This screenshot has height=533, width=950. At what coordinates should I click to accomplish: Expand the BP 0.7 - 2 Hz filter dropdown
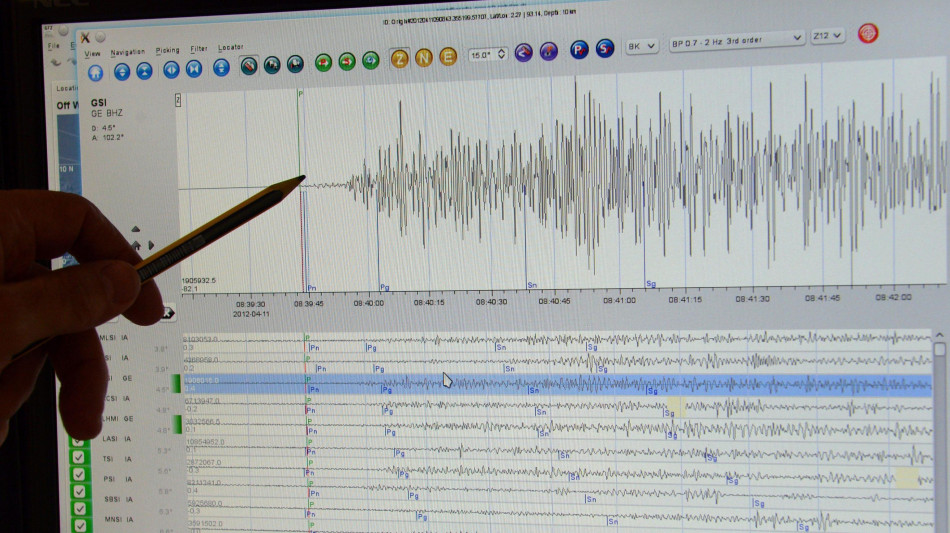[x=737, y=38]
